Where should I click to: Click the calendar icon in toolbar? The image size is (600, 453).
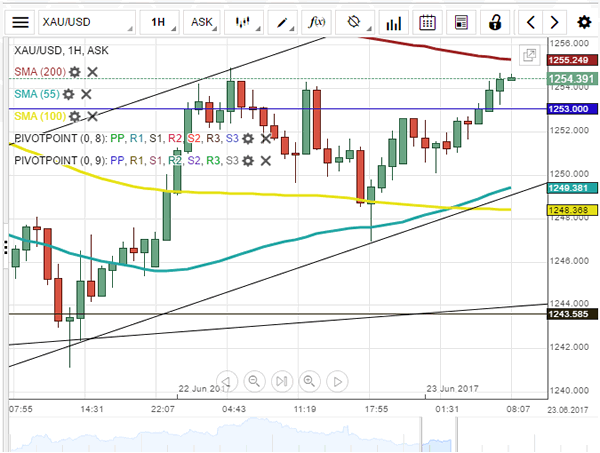[427, 21]
